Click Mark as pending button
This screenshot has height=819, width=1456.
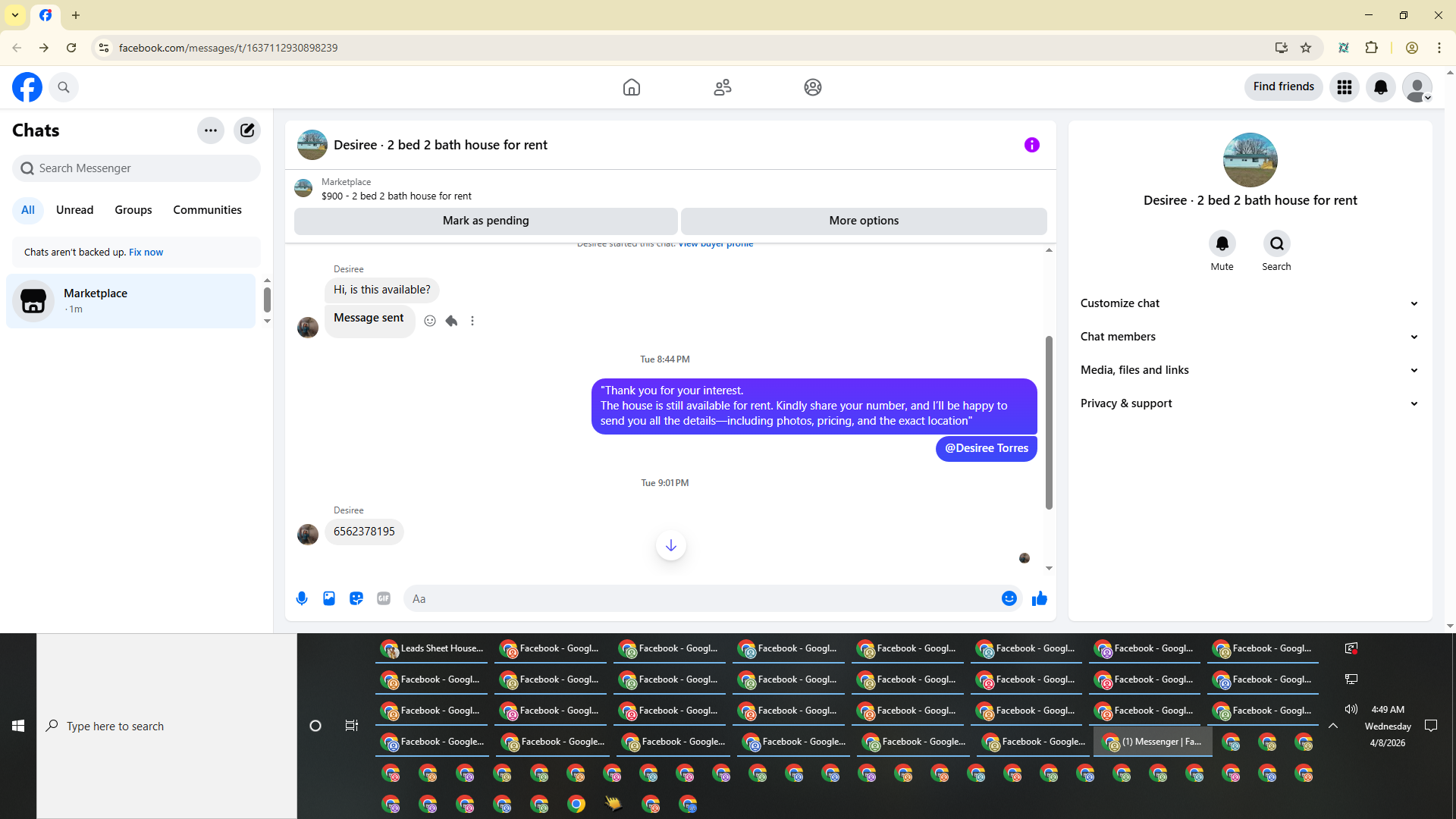click(x=485, y=221)
